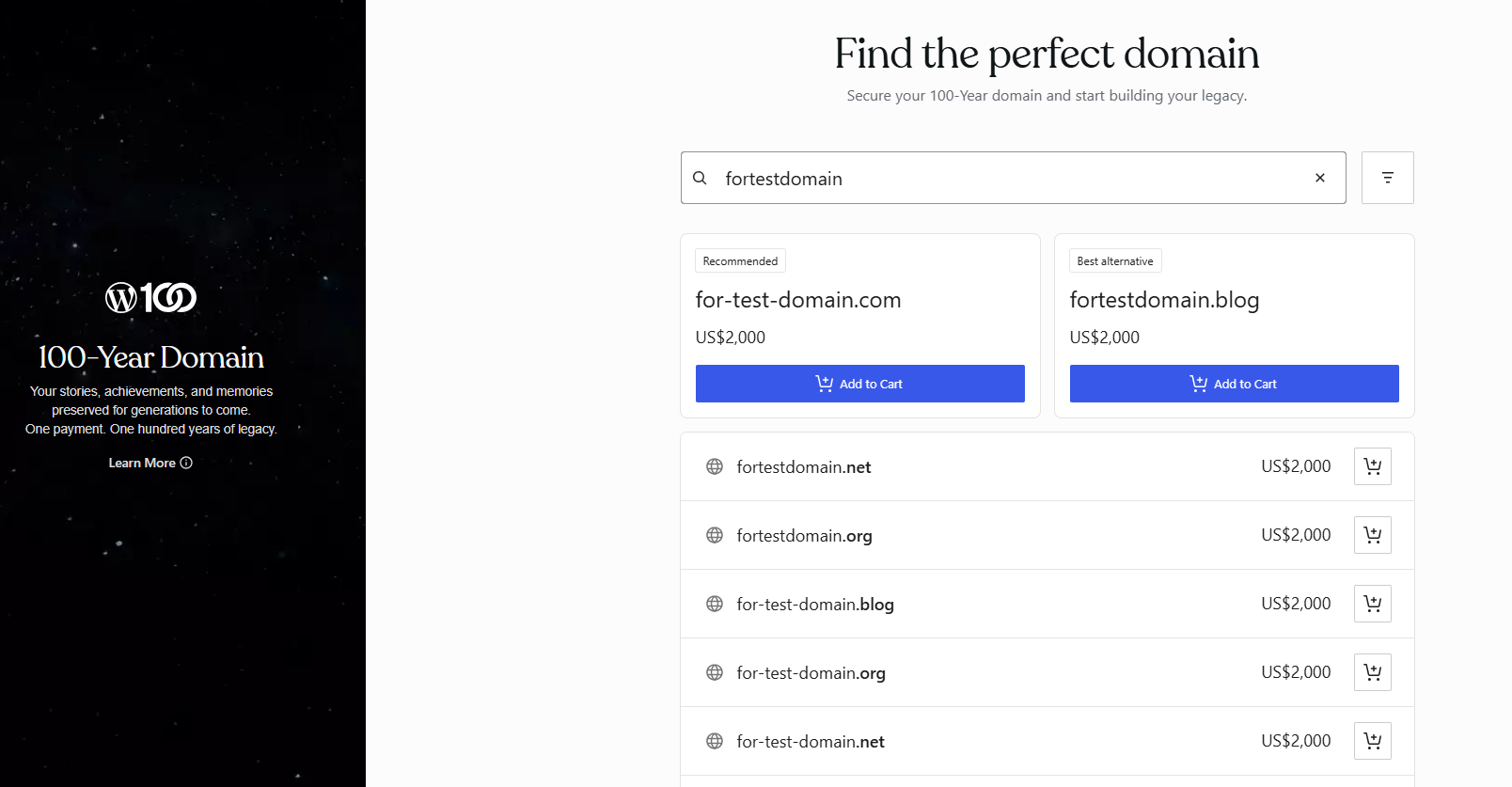Screen dimensions: 1512x787
Task: Click the search magnifier icon in the domain field
Action: pyautogui.click(x=701, y=178)
